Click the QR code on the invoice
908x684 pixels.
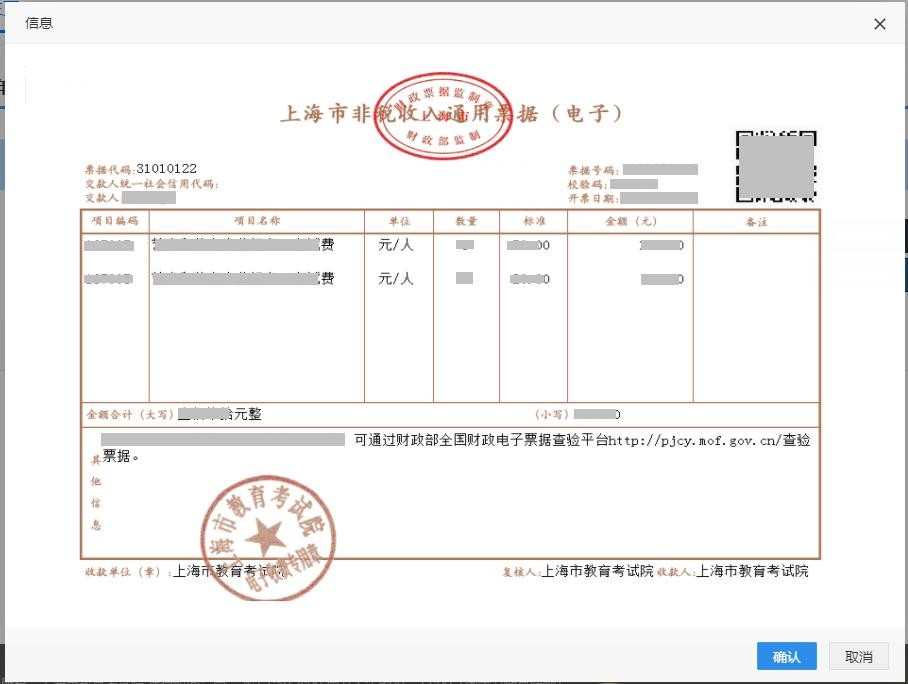point(777,167)
